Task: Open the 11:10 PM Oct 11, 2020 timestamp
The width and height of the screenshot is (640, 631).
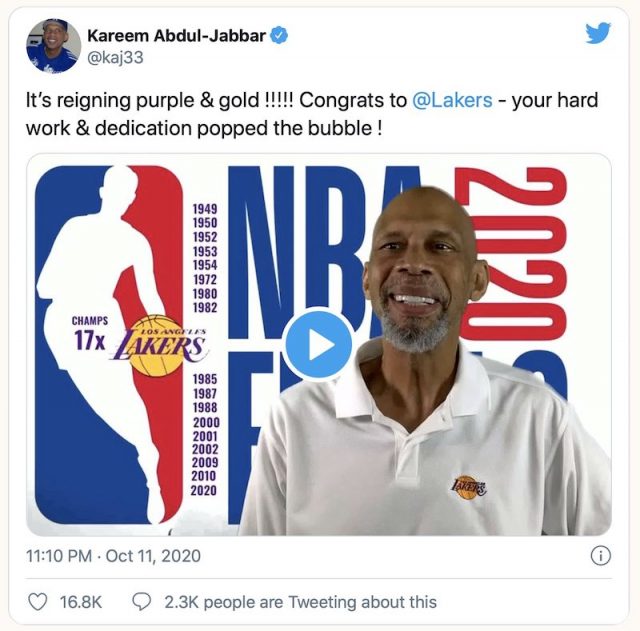Action: 113,556
